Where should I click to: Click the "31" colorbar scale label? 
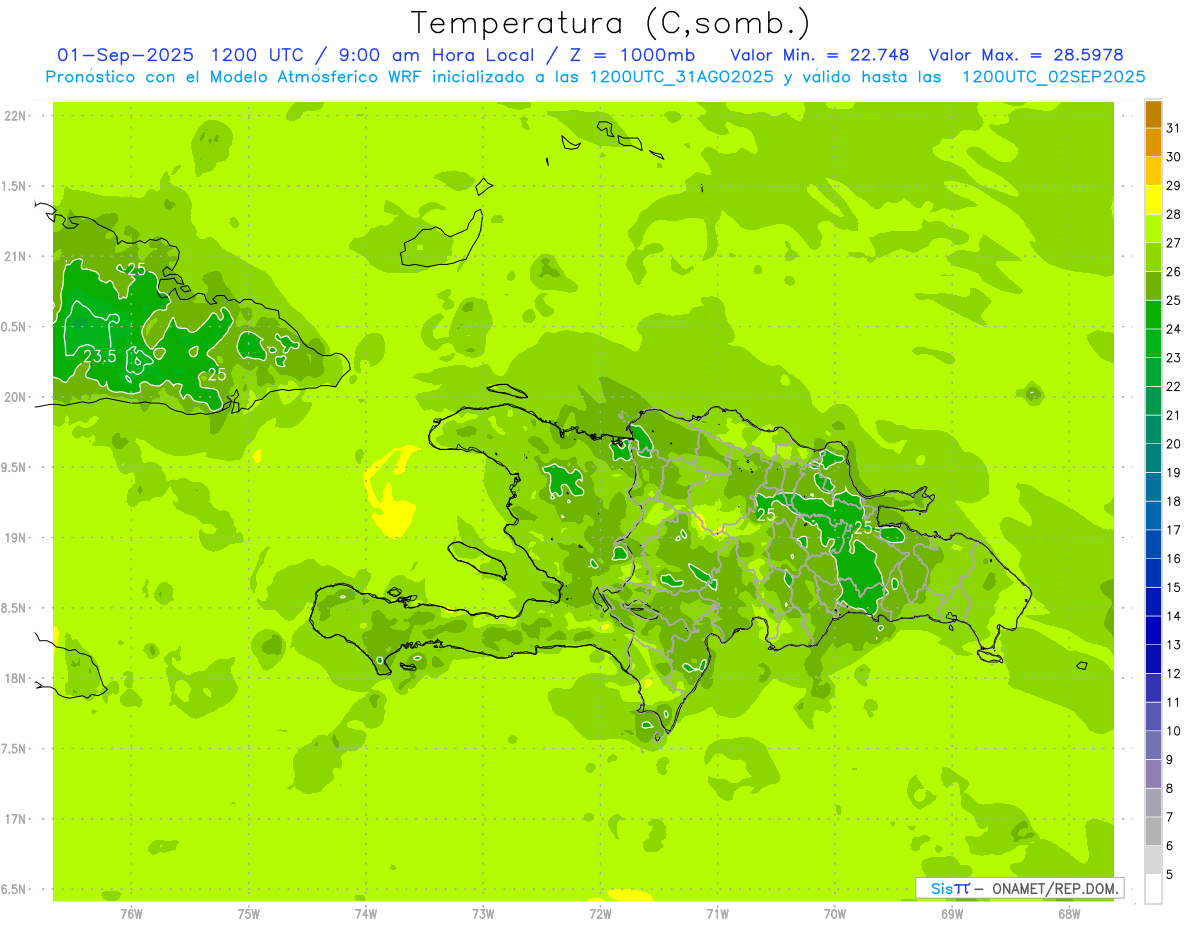[1173, 127]
